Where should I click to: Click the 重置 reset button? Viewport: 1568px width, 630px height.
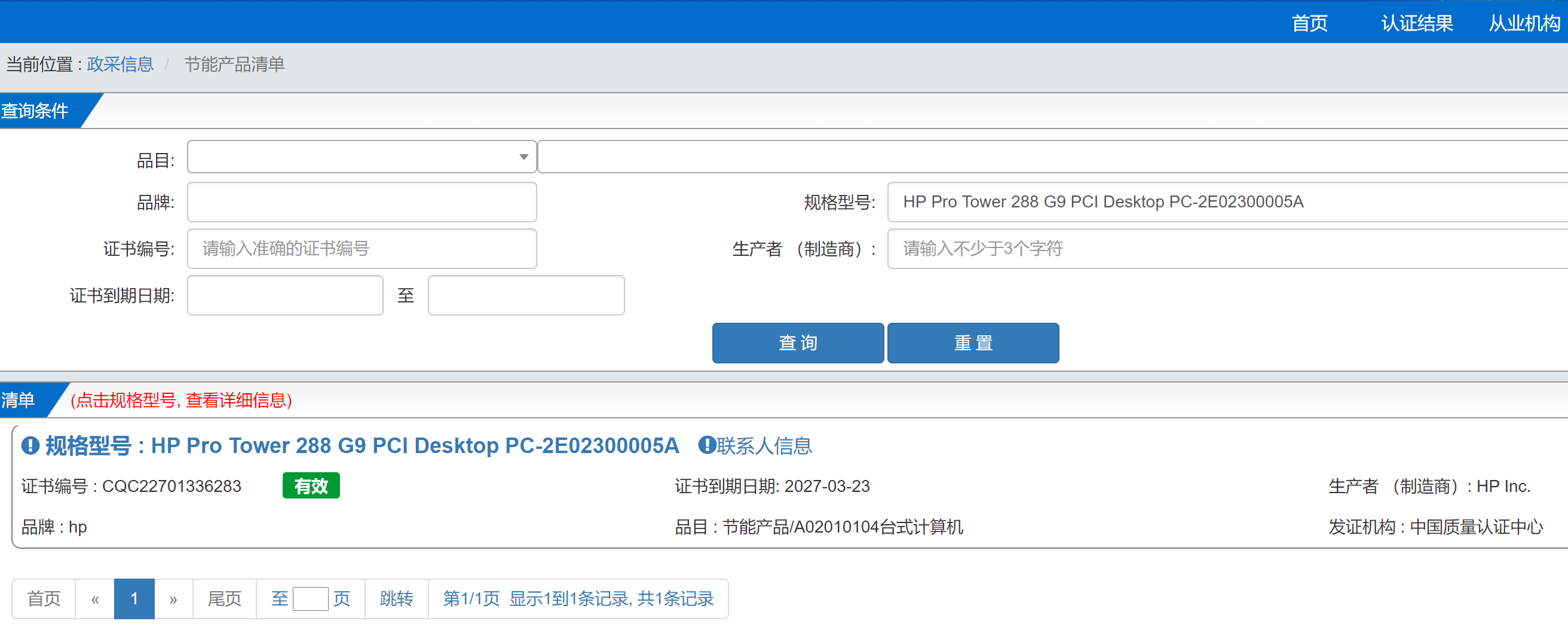(x=973, y=343)
